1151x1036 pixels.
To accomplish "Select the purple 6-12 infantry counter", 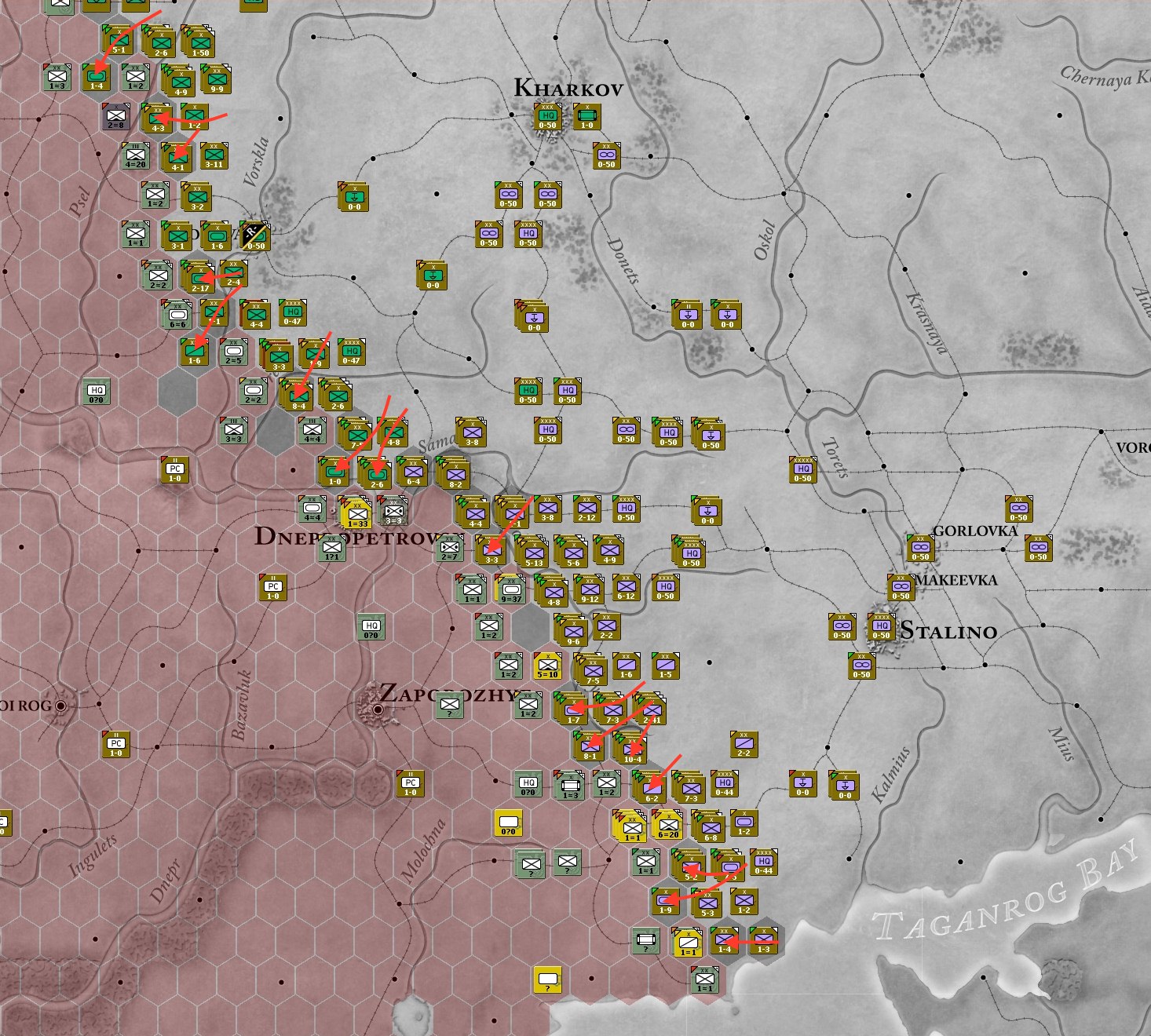I will point(626,586).
